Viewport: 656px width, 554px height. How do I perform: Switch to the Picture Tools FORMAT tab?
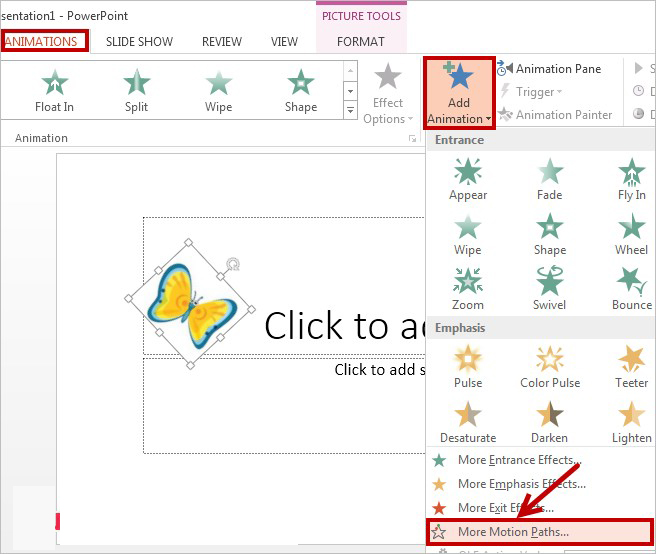pos(361,41)
